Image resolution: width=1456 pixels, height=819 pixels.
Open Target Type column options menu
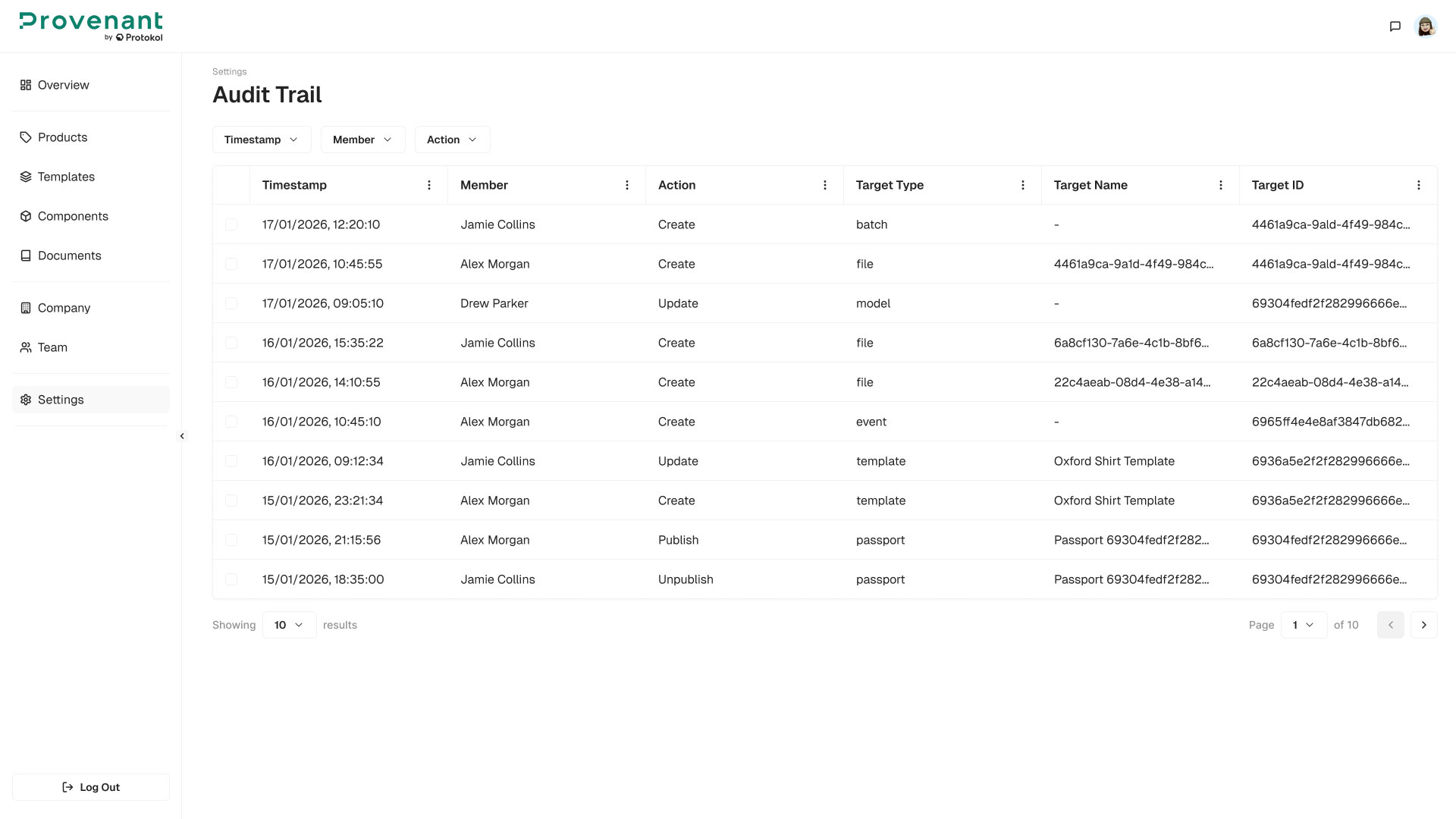[1023, 185]
